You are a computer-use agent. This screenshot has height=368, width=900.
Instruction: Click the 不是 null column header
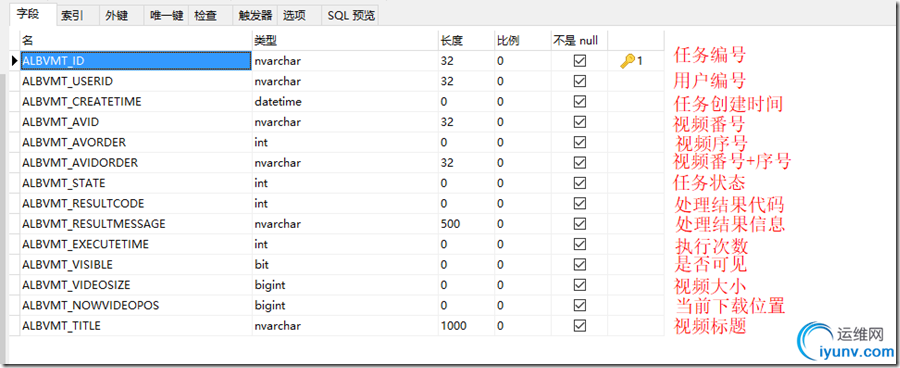[x=579, y=41]
